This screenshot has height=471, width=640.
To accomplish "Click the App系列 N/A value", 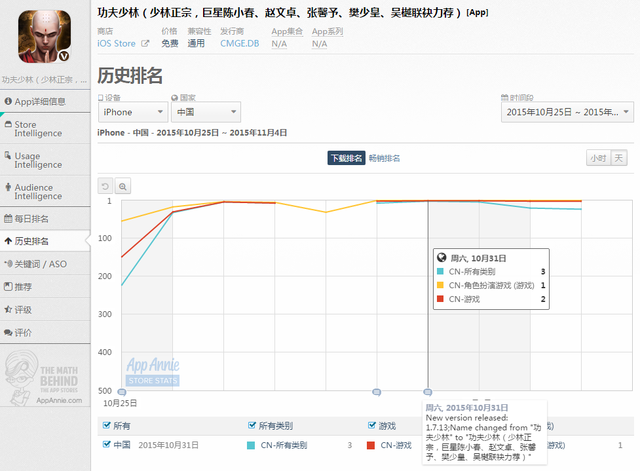I will tap(320, 44).
